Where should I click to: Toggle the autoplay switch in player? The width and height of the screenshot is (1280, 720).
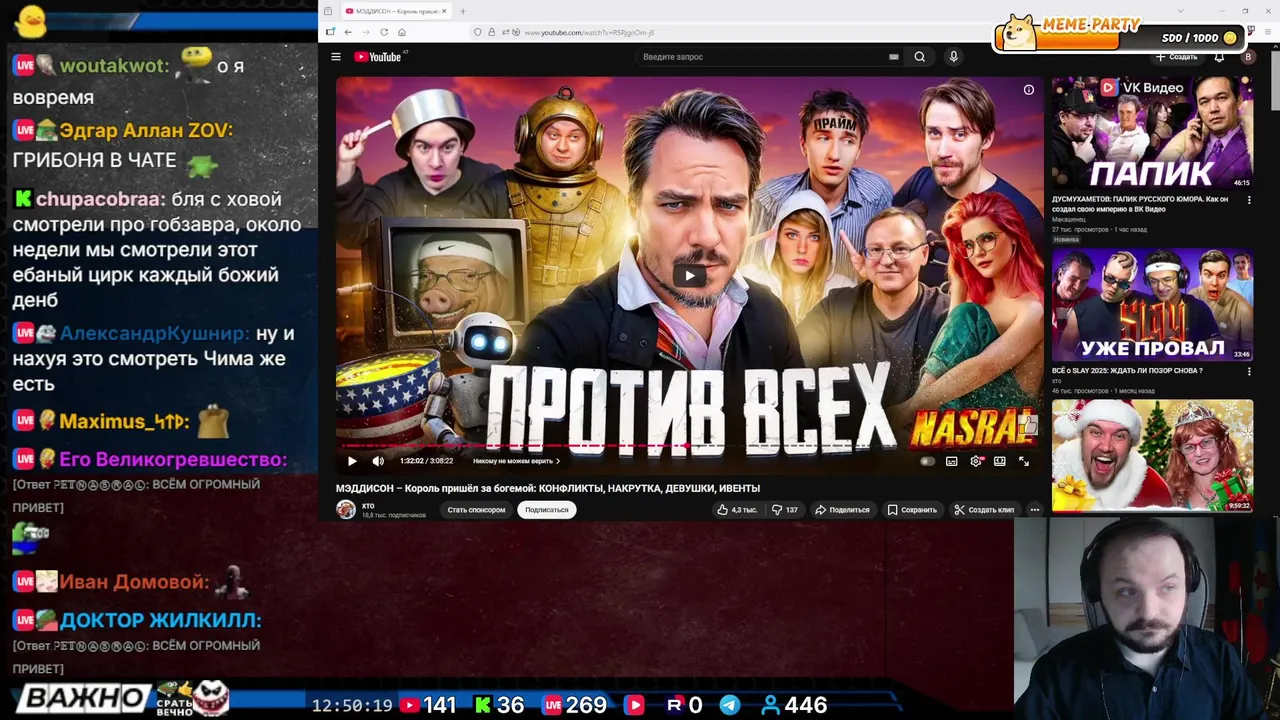point(927,461)
